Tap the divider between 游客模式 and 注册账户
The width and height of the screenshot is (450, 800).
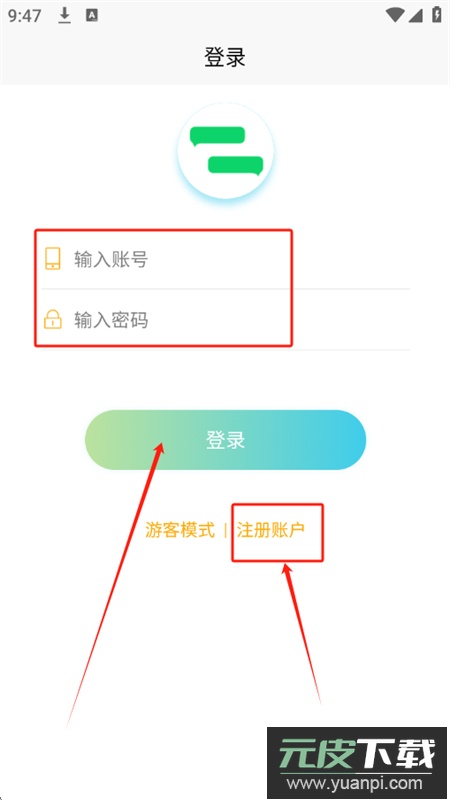(x=226, y=530)
